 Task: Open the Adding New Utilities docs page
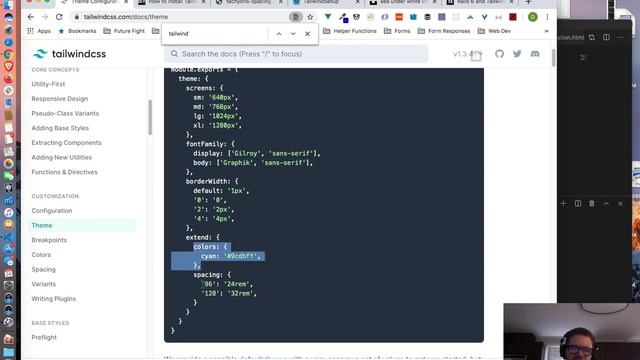tap(62, 158)
